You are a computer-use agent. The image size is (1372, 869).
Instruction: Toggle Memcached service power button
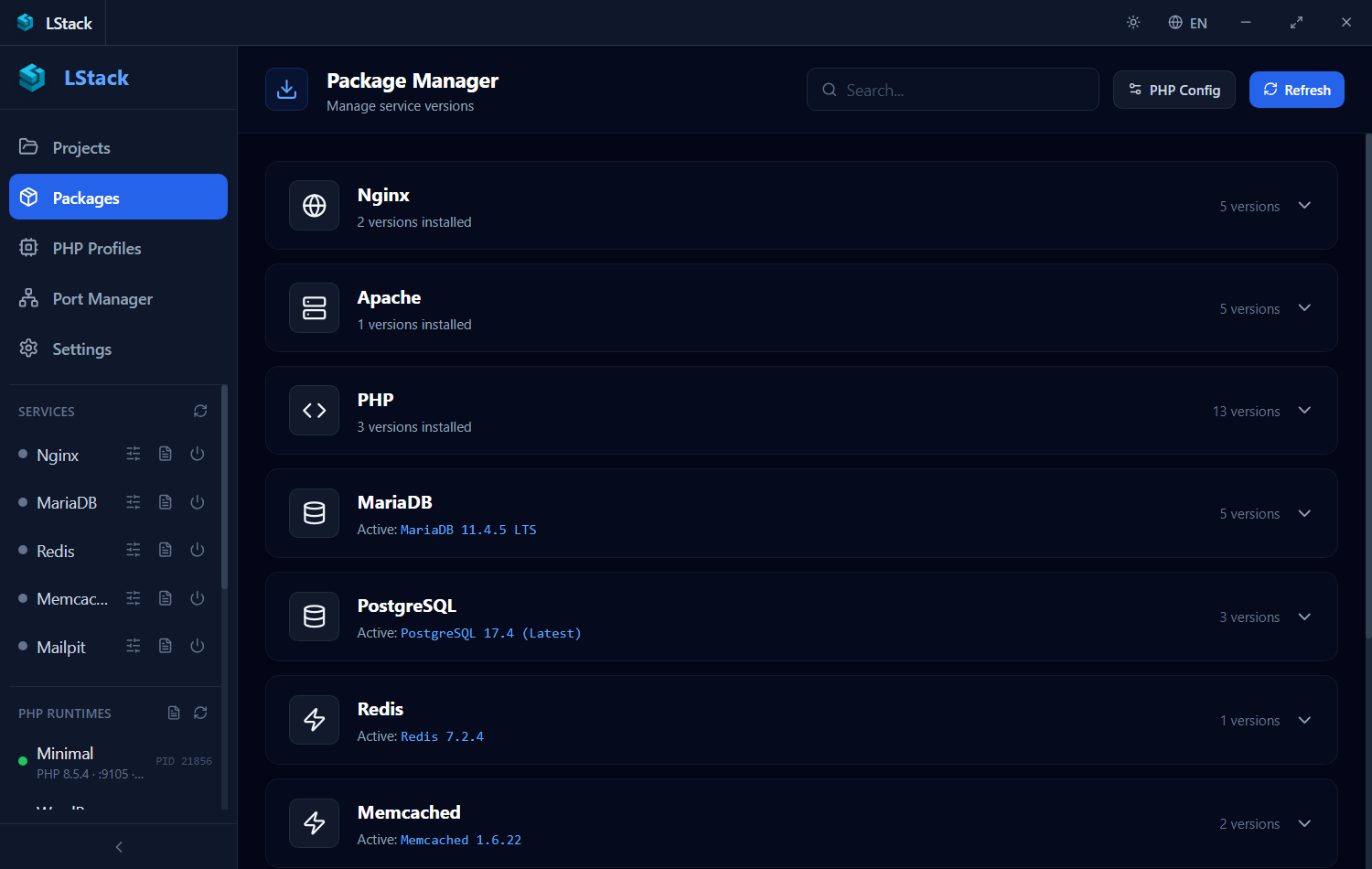click(x=197, y=598)
